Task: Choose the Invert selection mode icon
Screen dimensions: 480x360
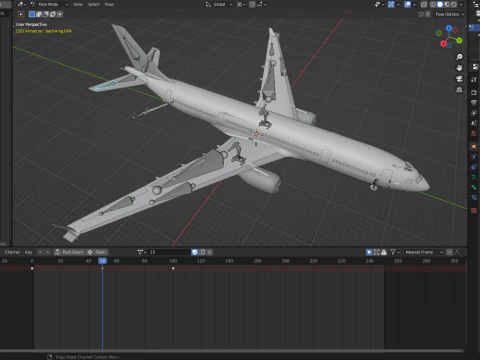Action: coord(53,14)
